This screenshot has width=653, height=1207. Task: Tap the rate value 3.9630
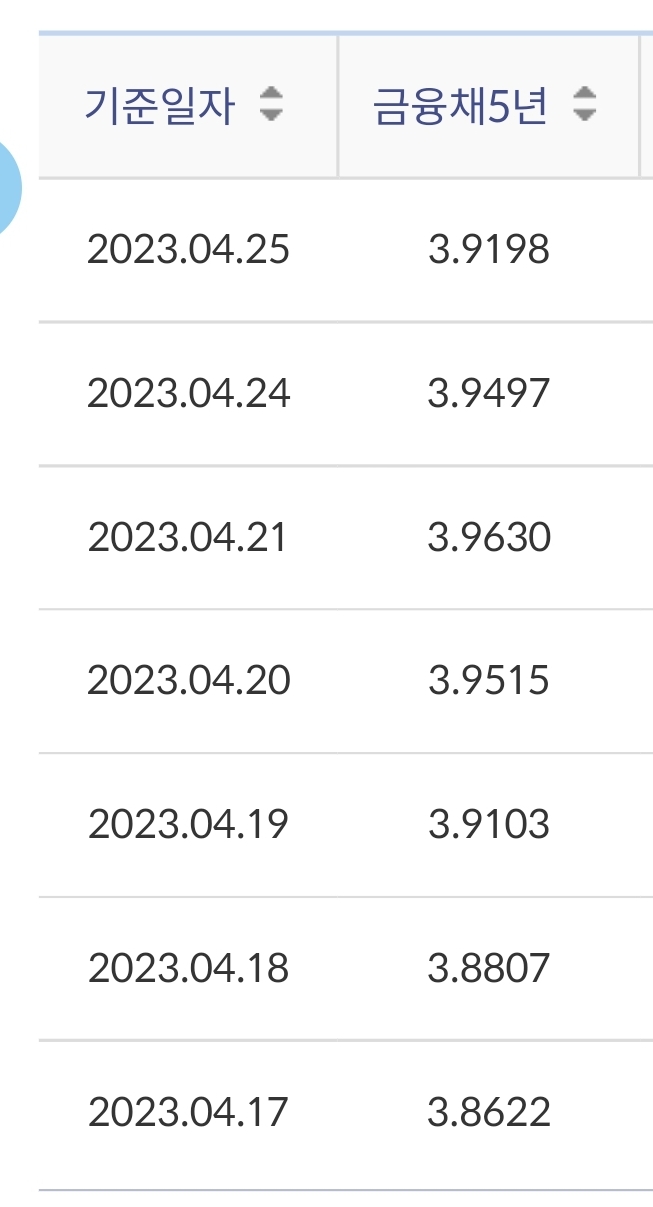coord(489,537)
